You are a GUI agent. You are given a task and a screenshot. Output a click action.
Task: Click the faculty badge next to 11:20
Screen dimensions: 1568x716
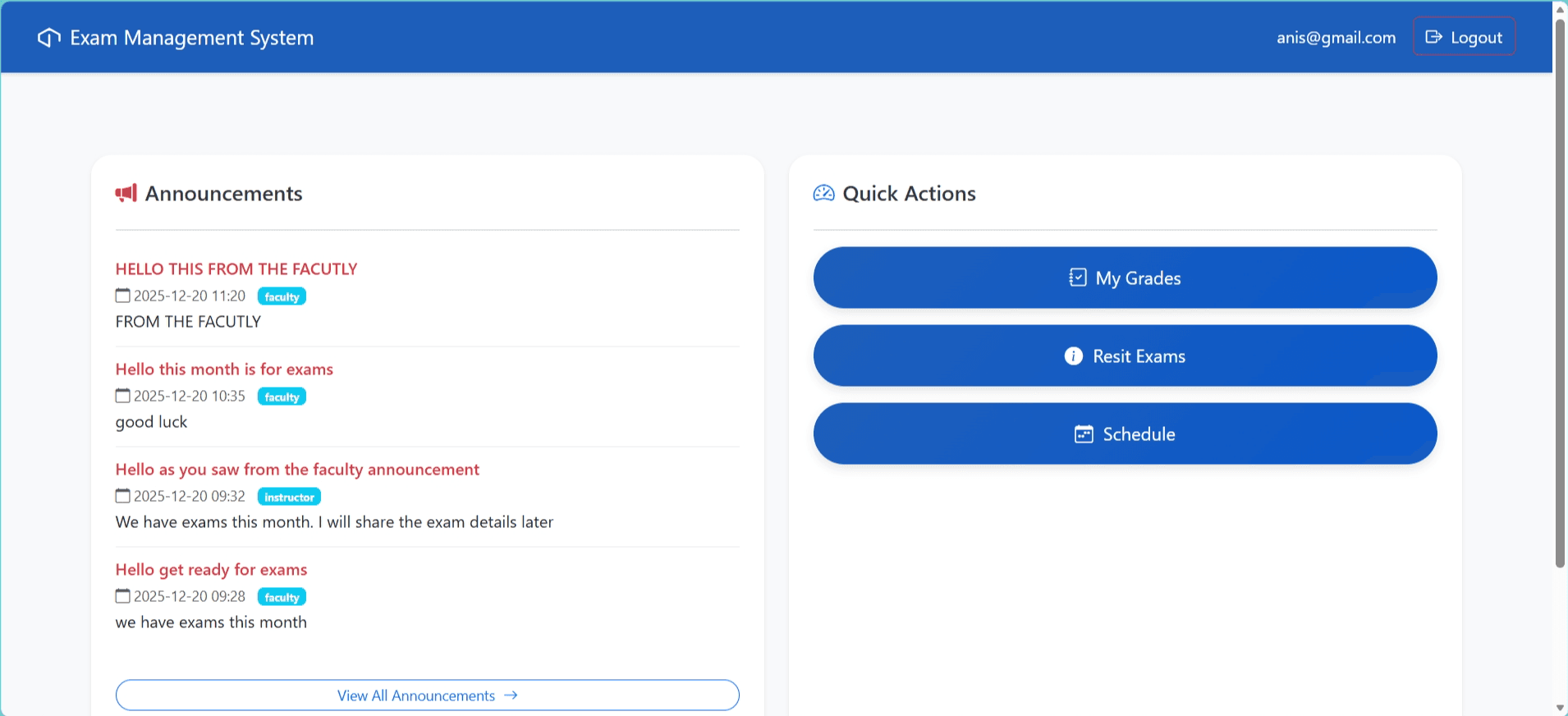click(x=282, y=296)
